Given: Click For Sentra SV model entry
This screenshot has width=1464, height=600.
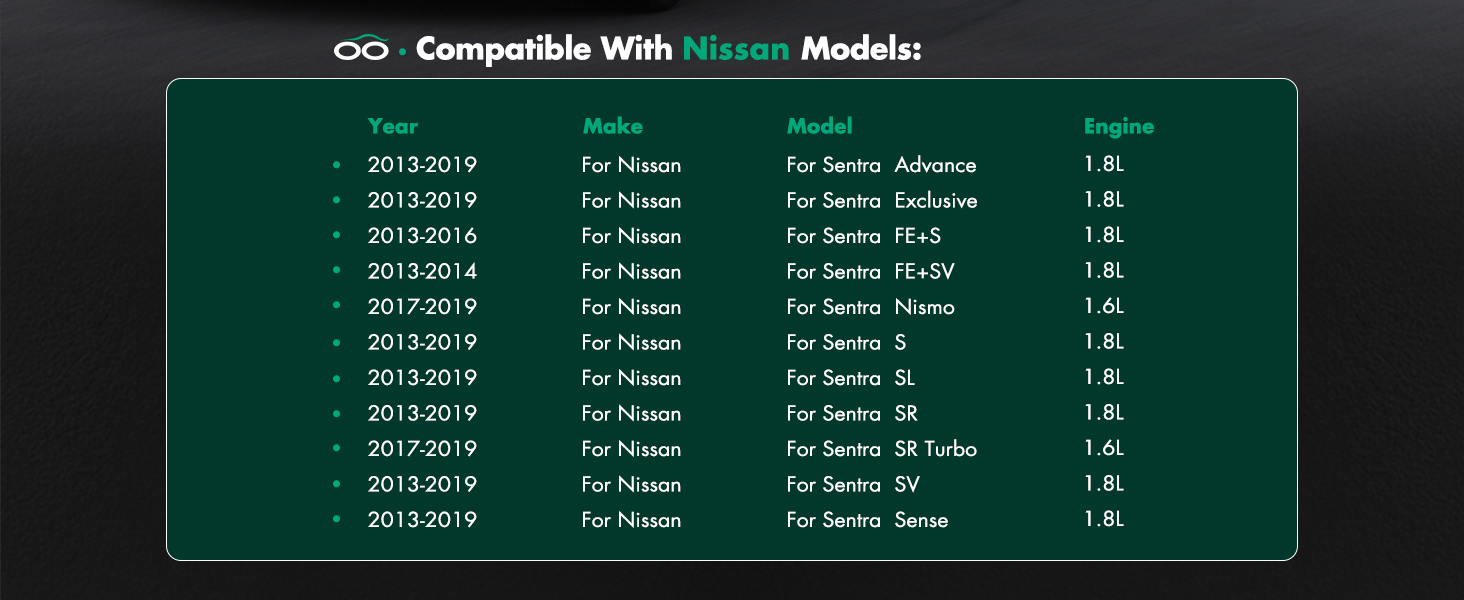Looking at the screenshot, I should [x=853, y=484].
